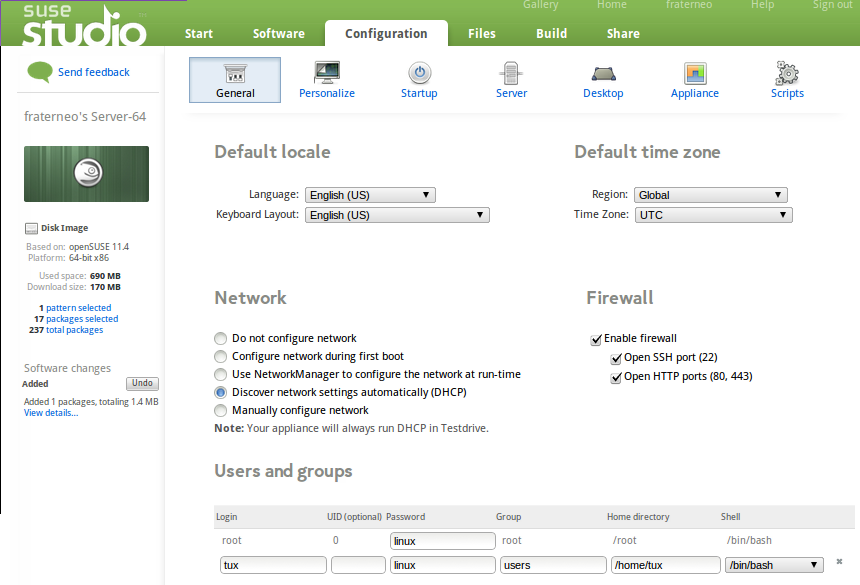Open the fraterneo account link
Screen dimensions: 860x585
click(689, 5)
